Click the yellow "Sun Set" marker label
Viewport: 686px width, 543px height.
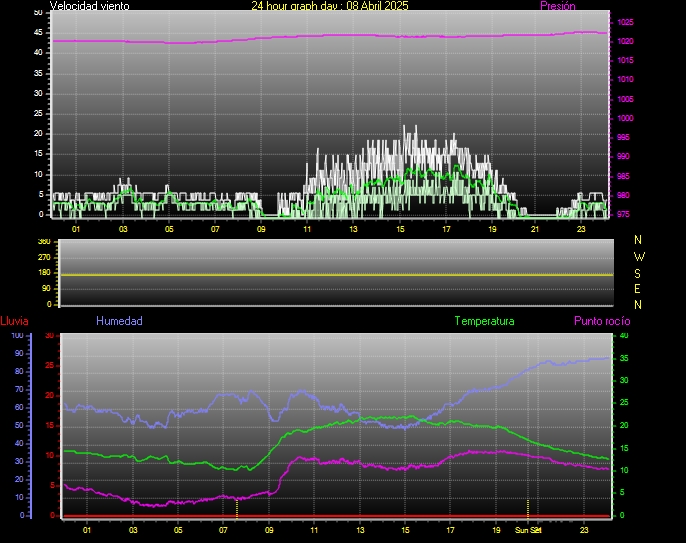[528, 530]
